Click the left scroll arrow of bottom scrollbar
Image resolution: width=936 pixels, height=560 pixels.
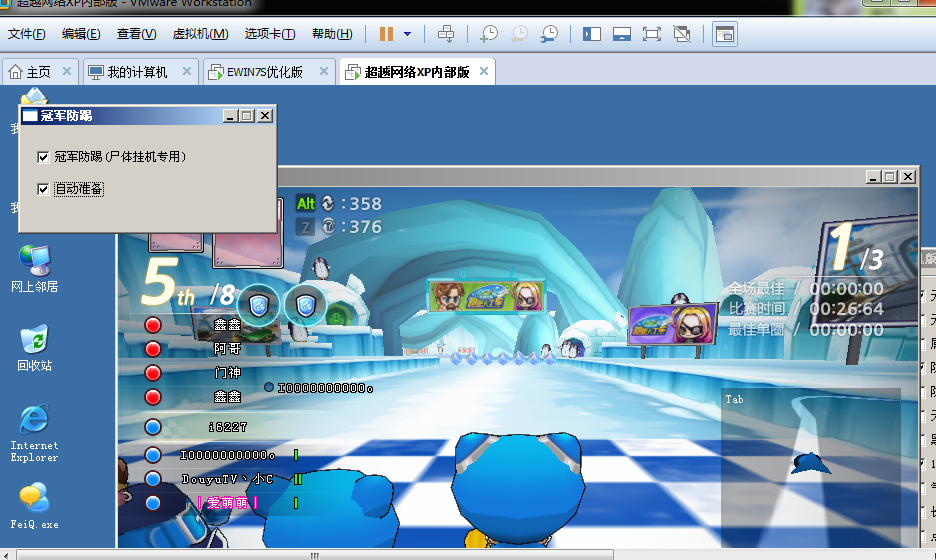pyautogui.click(x=6, y=555)
